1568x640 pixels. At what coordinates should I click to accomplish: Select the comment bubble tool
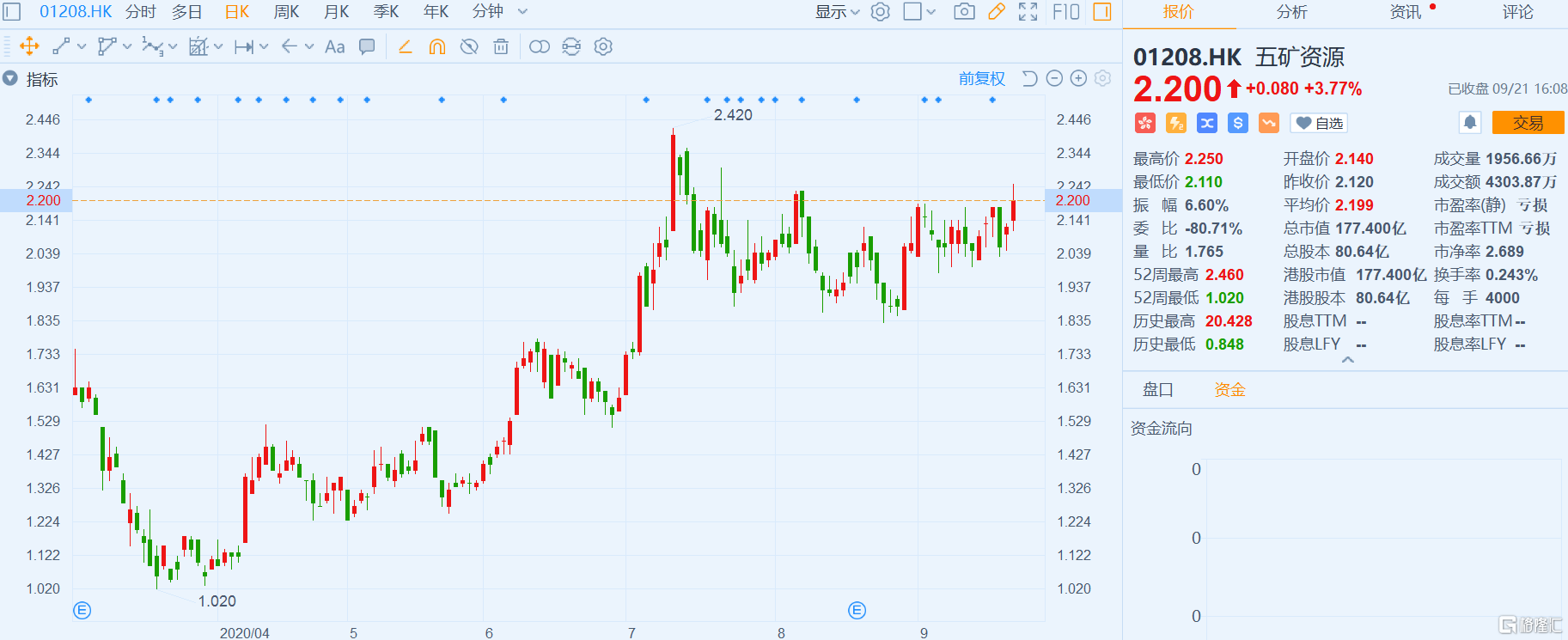pyautogui.click(x=367, y=46)
